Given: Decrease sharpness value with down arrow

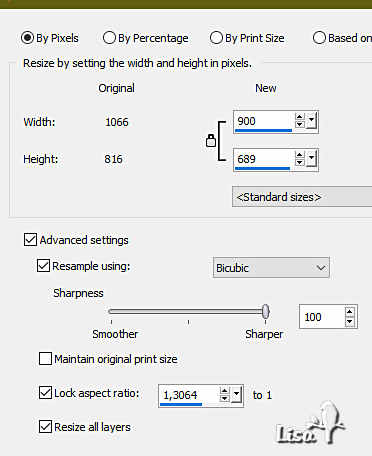Looking at the screenshot, I should [349, 321].
